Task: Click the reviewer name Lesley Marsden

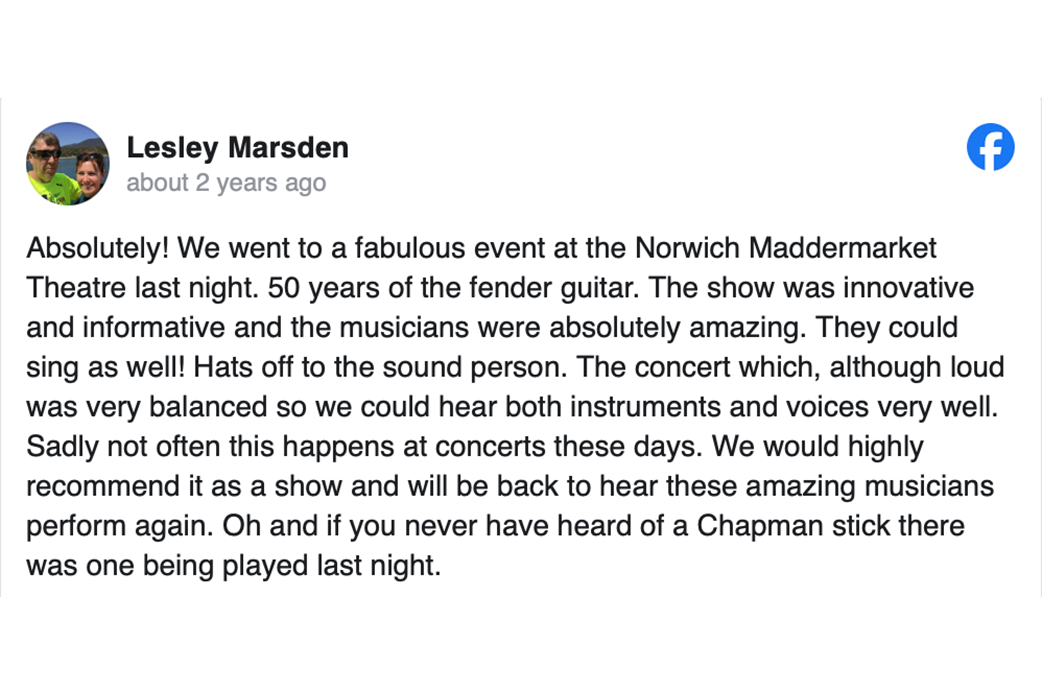Action: pos(237,148)
